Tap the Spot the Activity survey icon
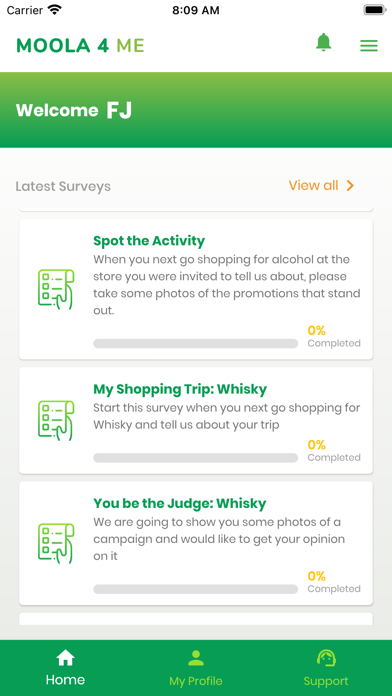The height and width of the screenshot is (696, 392). [x=56, y=289]
